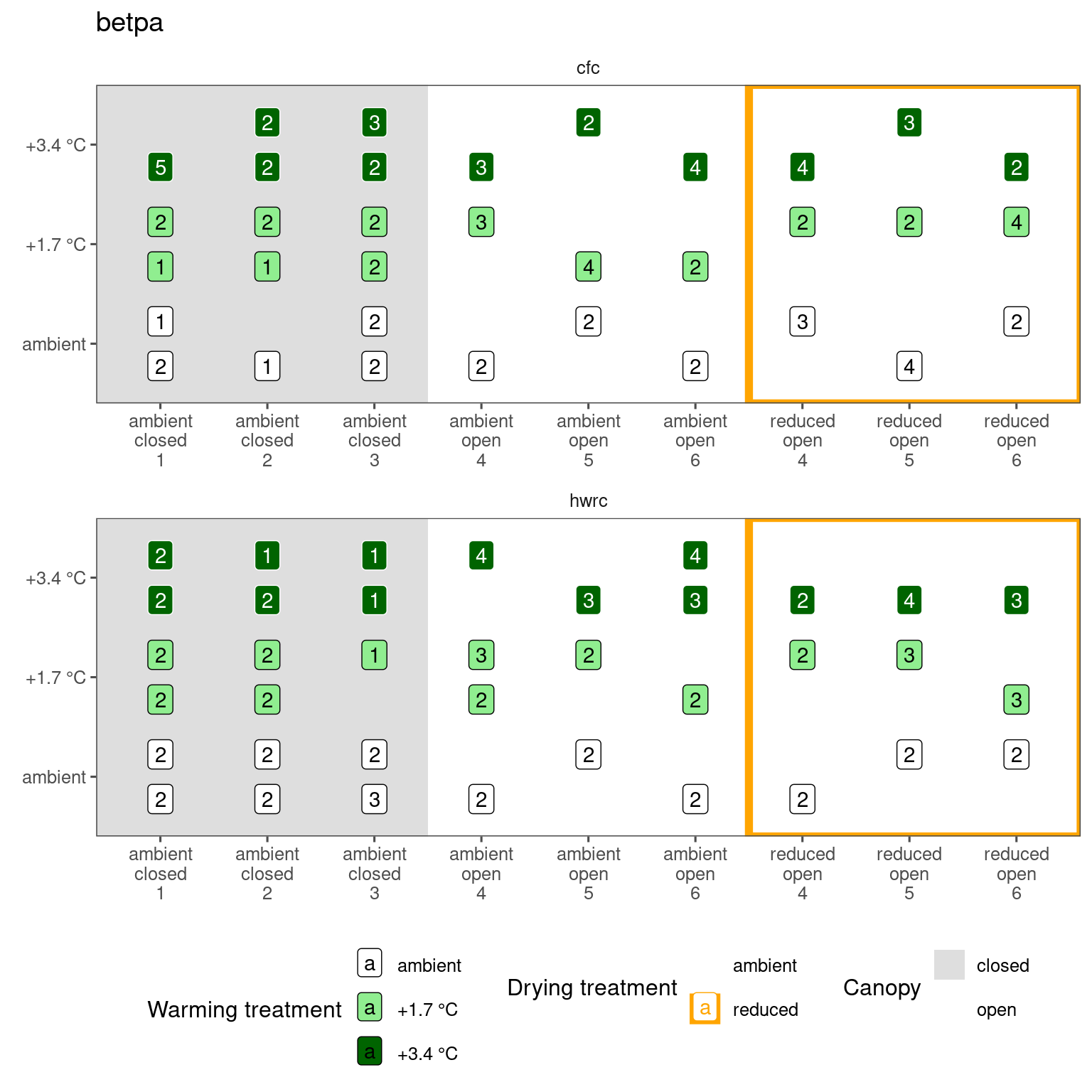The height and width of the screenshot is (1092, 1092).
Task: Click the Canopy legend title
Action: pyautogui.click(x=882, y=987)
